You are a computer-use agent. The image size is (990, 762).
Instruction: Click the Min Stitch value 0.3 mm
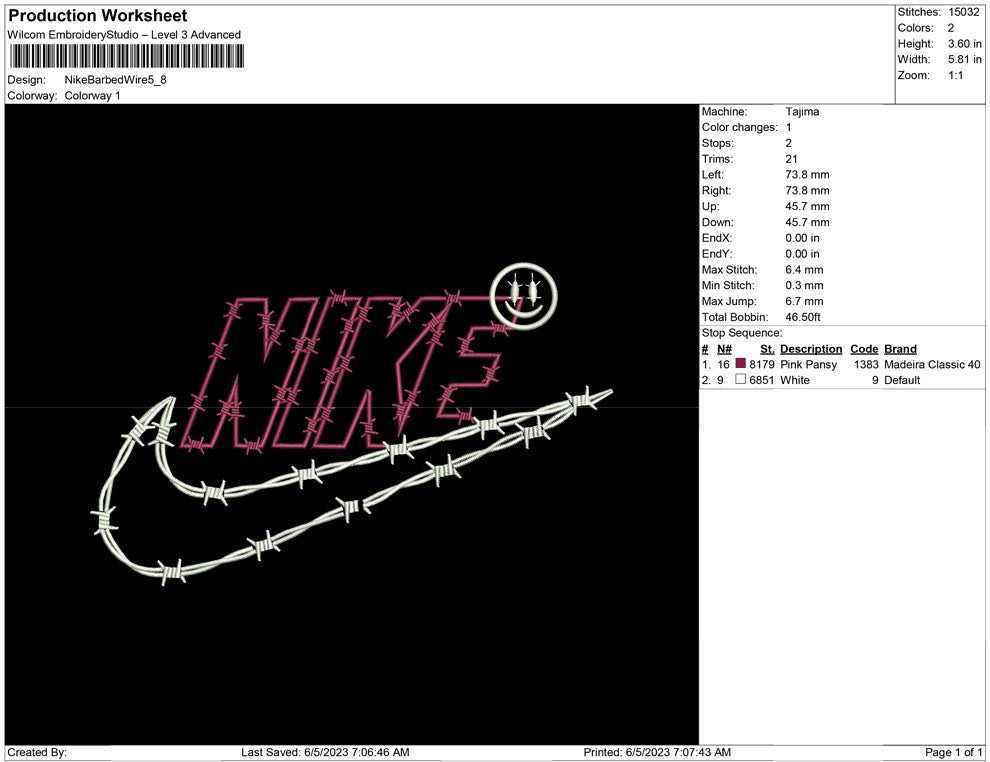(804, 285)
